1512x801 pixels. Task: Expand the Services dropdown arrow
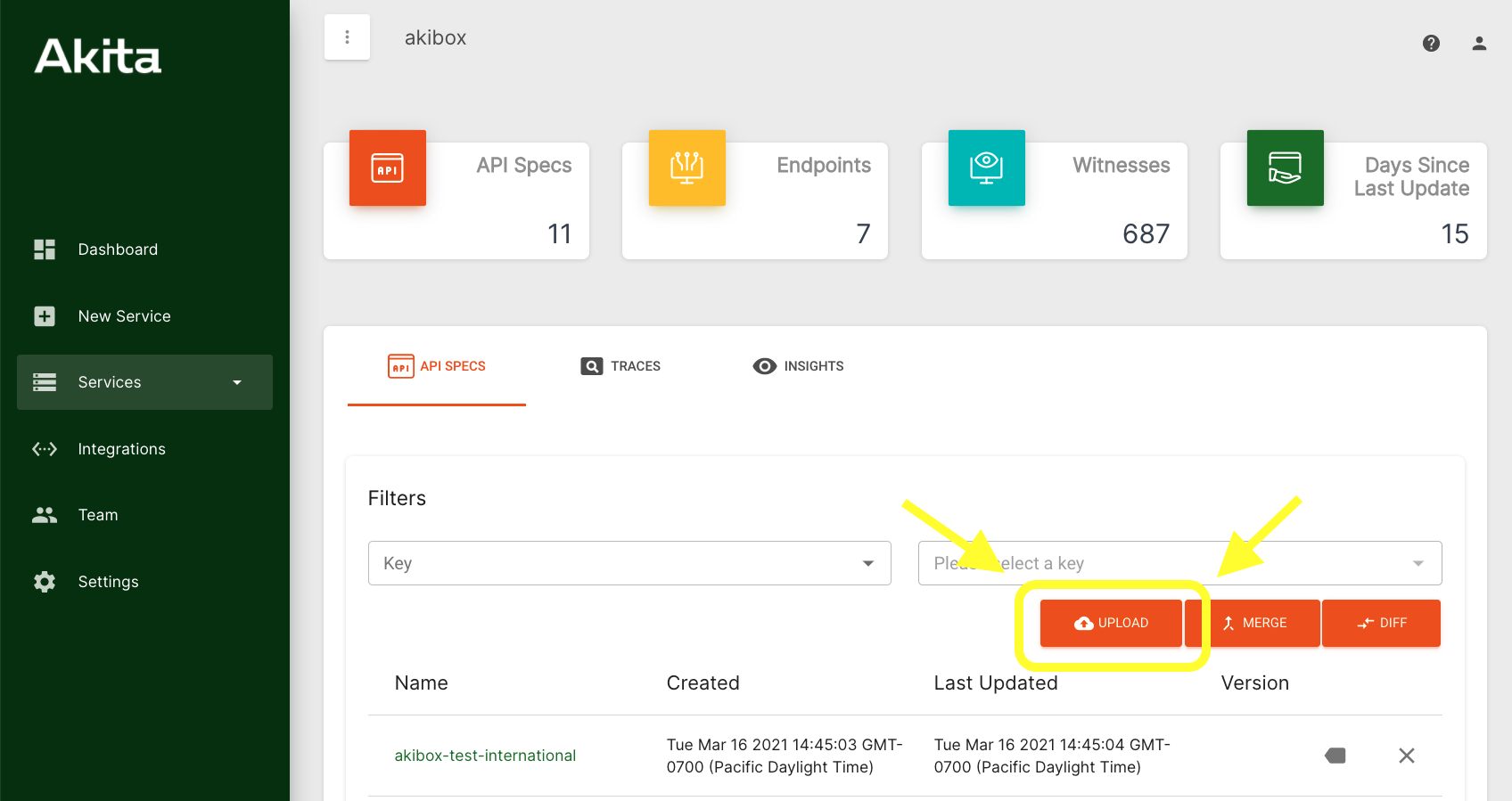click(x=237, y=382)
